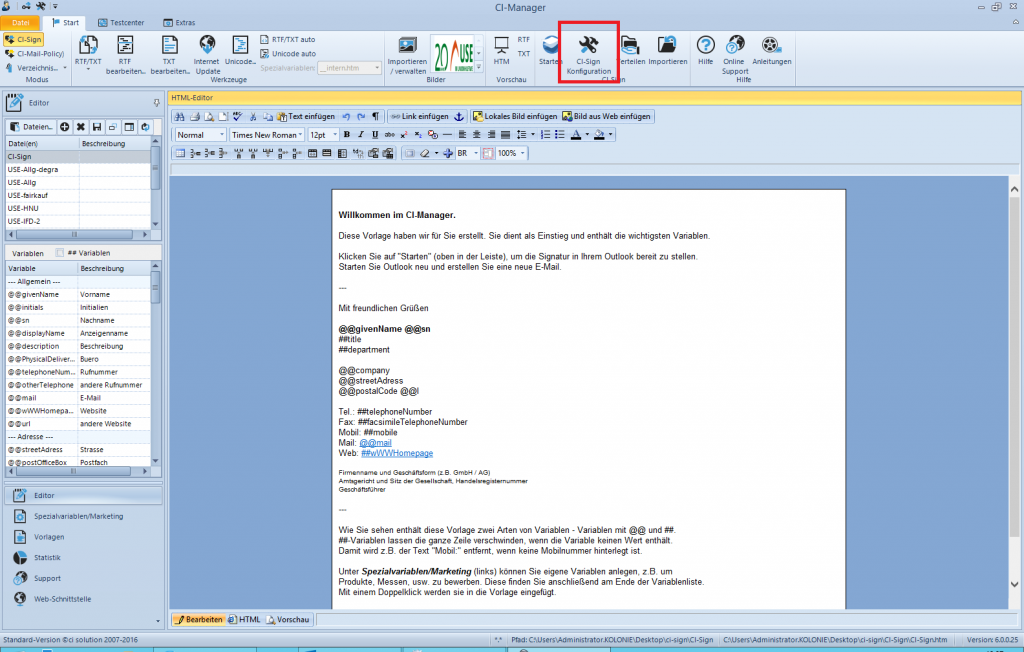Toggle bold formatting in the HTML editor
Image resolution: width=1024 pixels, height=652 pixels.
click(346, 135)
